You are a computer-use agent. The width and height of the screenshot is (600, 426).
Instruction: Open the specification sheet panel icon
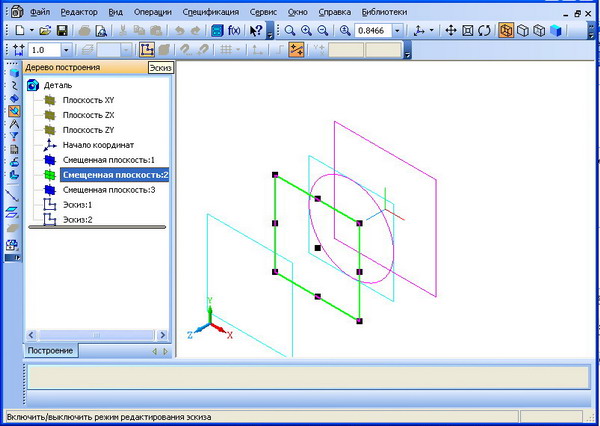pos(14,149)
